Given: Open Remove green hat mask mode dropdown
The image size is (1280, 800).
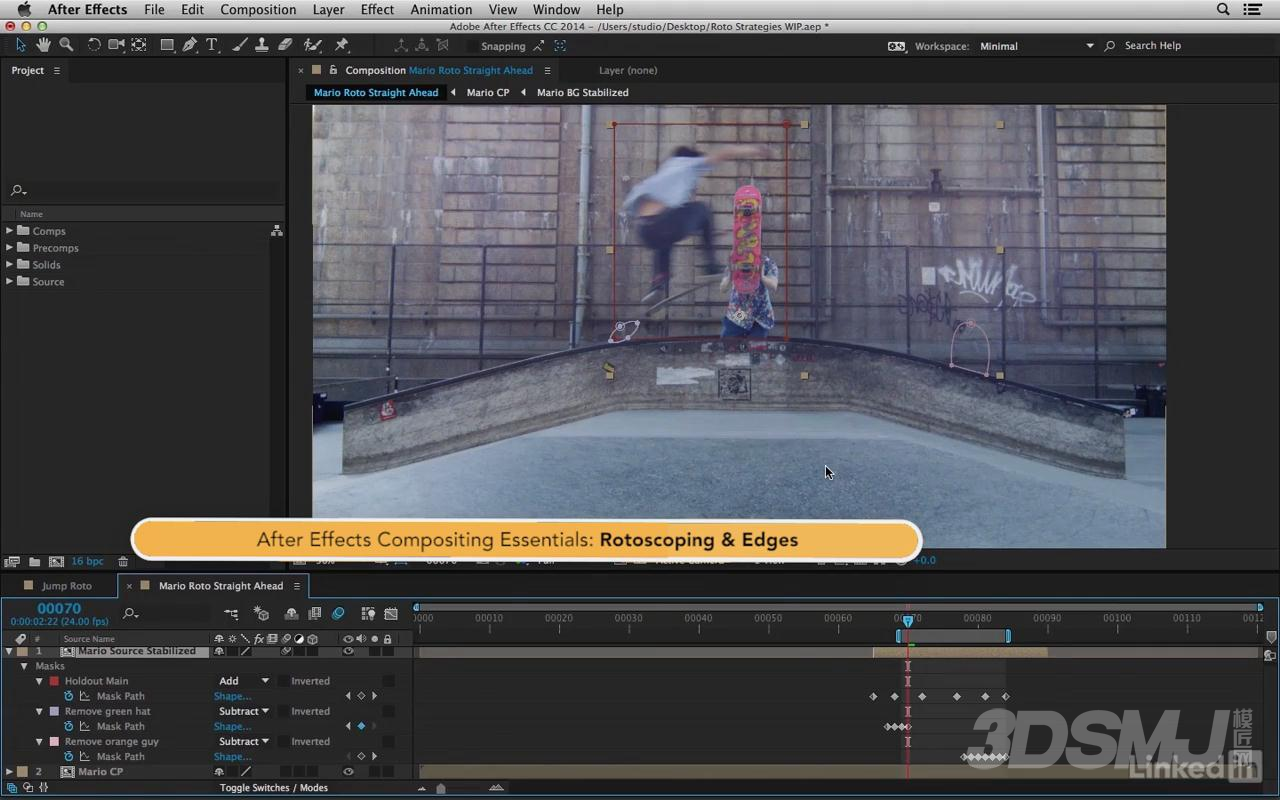Looking at the screenshot, I should 244,711.
